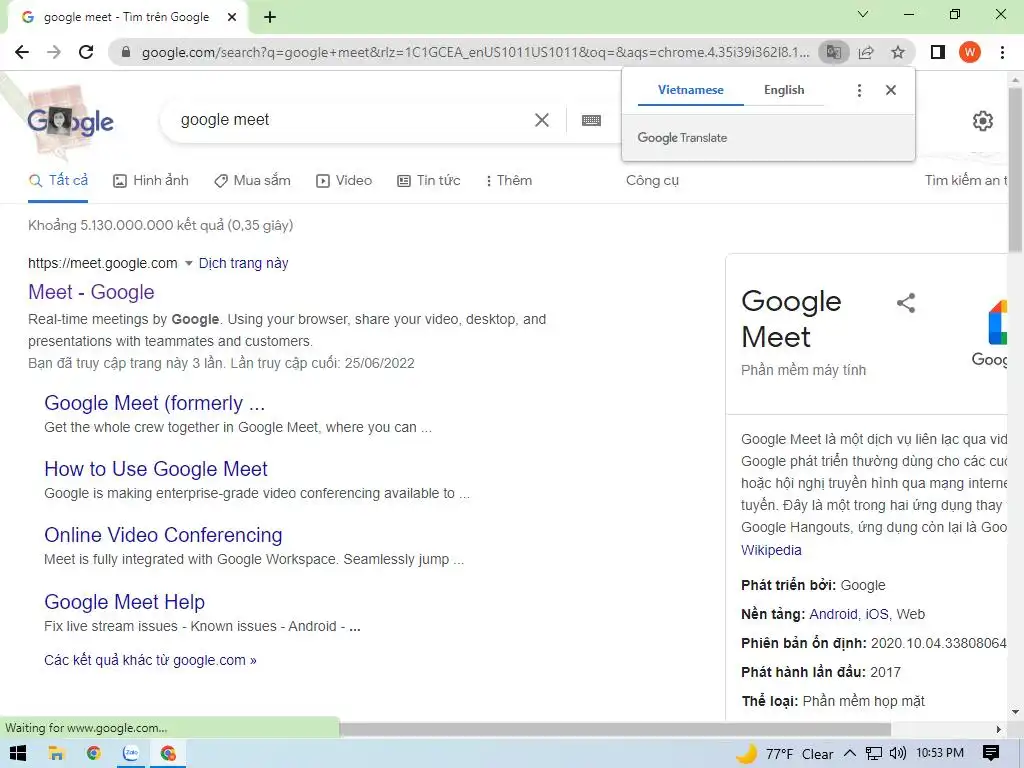Viewport: 1024px width, 768px height.
Task: Switch to the Hình ảnh results tab
Action: [151, 181]
